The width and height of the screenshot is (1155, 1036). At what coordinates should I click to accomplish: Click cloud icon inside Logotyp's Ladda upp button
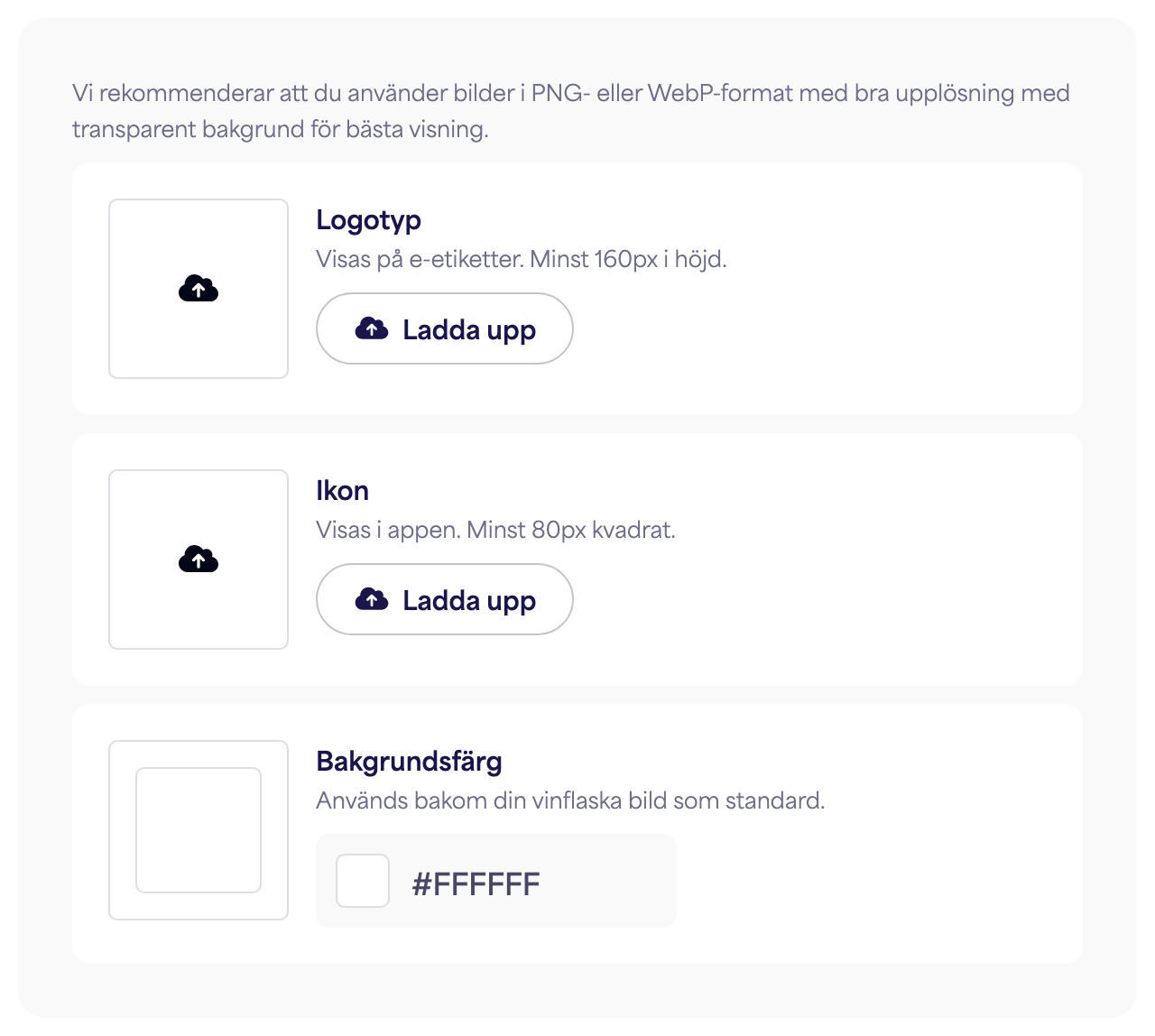pos(372,328)
